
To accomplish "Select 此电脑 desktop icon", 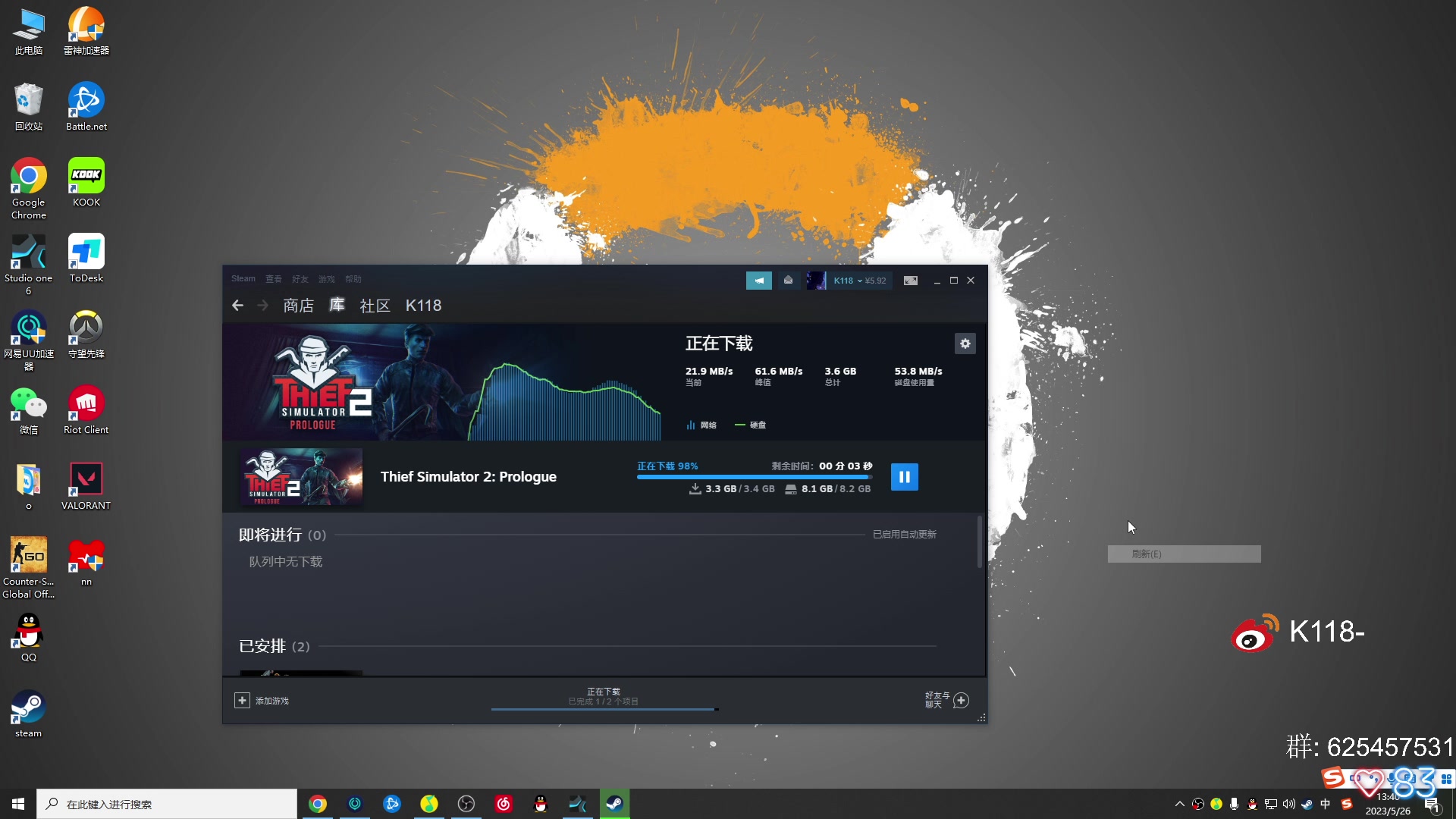I will click(29, 32).
